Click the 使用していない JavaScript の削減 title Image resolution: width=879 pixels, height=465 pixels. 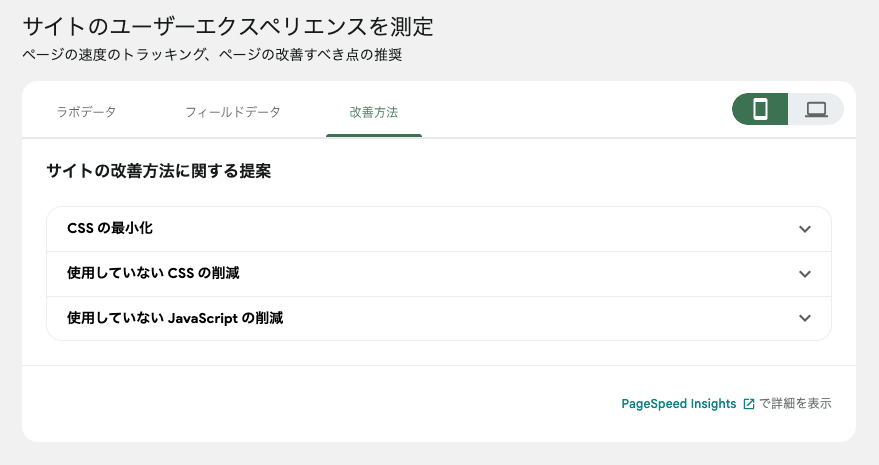tap(175, 318)
